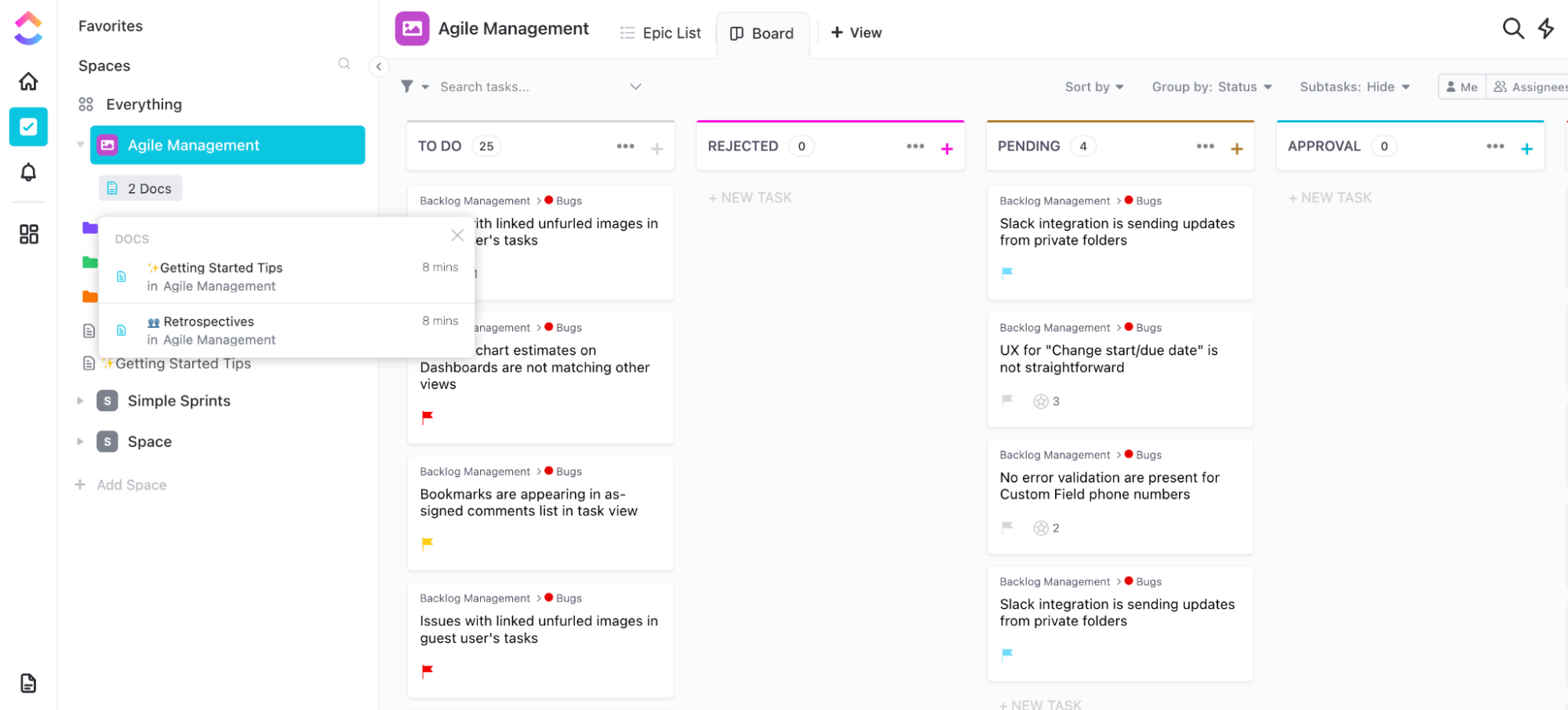Viewport: 1568px width, 710px height.
Task: Click the filter funnel icon
Action: [x=407, y=86]
